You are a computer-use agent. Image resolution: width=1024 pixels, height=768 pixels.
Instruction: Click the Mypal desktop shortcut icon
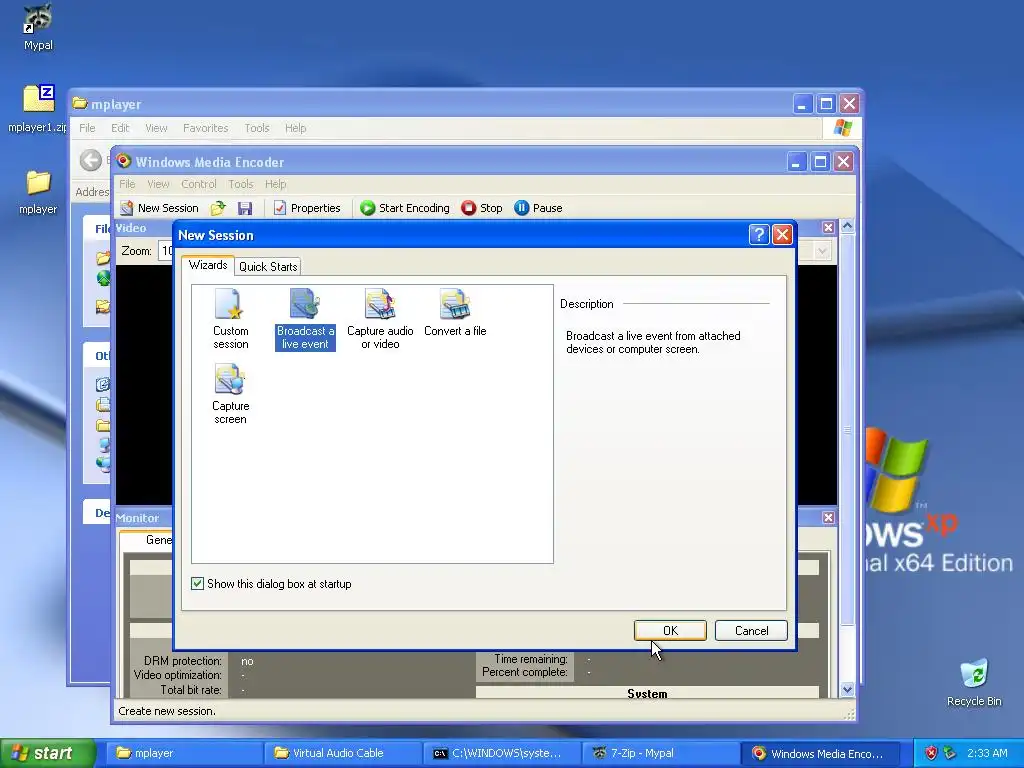(x=38, y=27)
